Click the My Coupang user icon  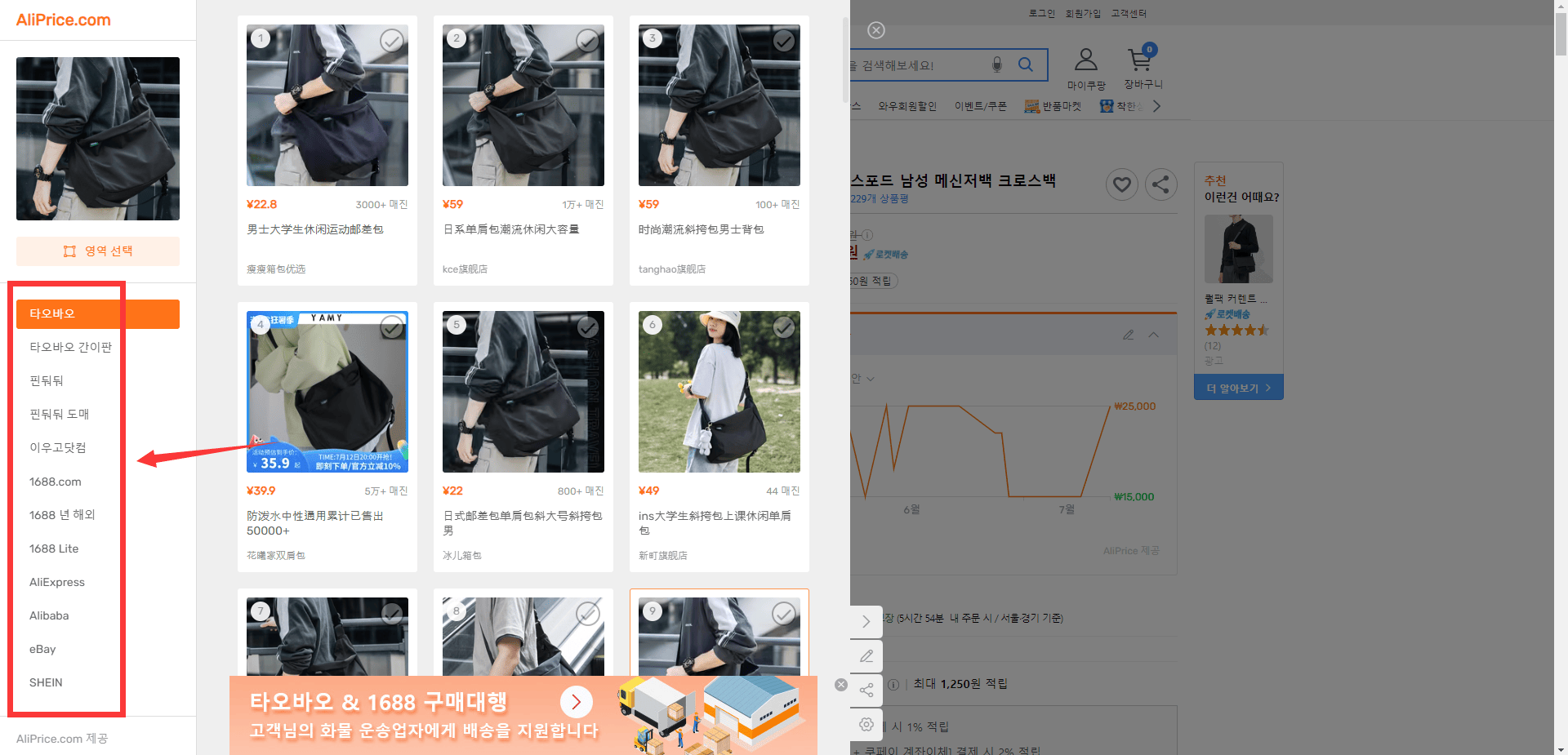[x=1085, y=60]
